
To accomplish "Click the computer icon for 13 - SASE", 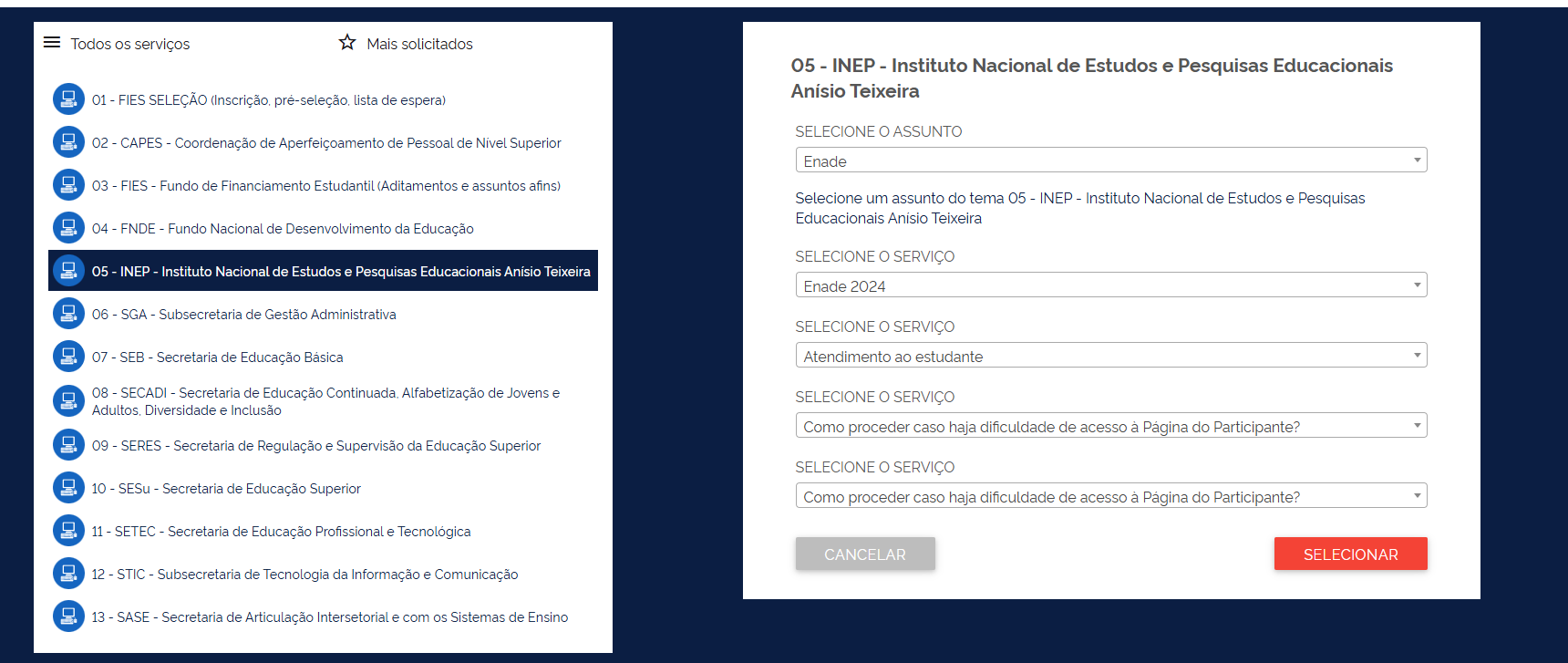I will pyautogui.click(x=68, y=616).
